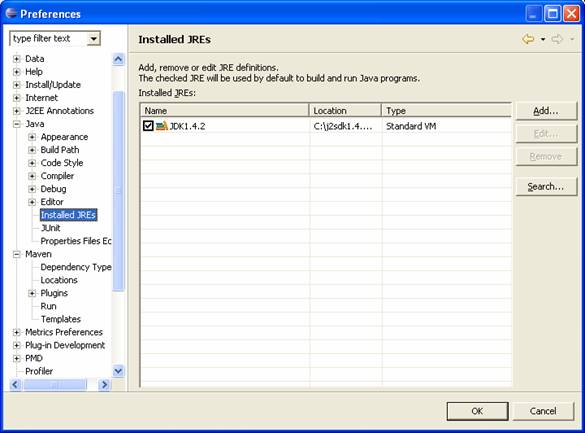The width and height of the screenshot is (585, 433).
Task: Click the tree vertical scrollbar thumb
Action: pos(118,191)
